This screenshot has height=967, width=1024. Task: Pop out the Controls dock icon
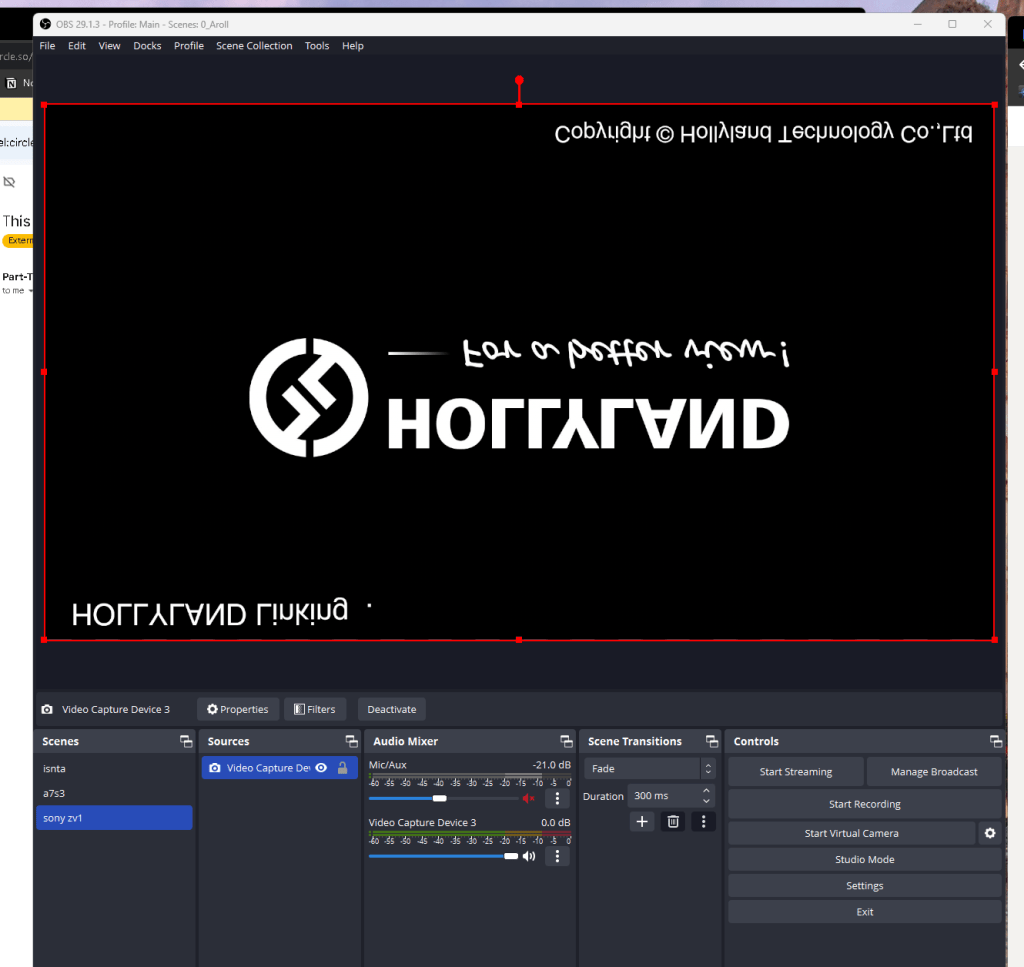coord(996,741)
